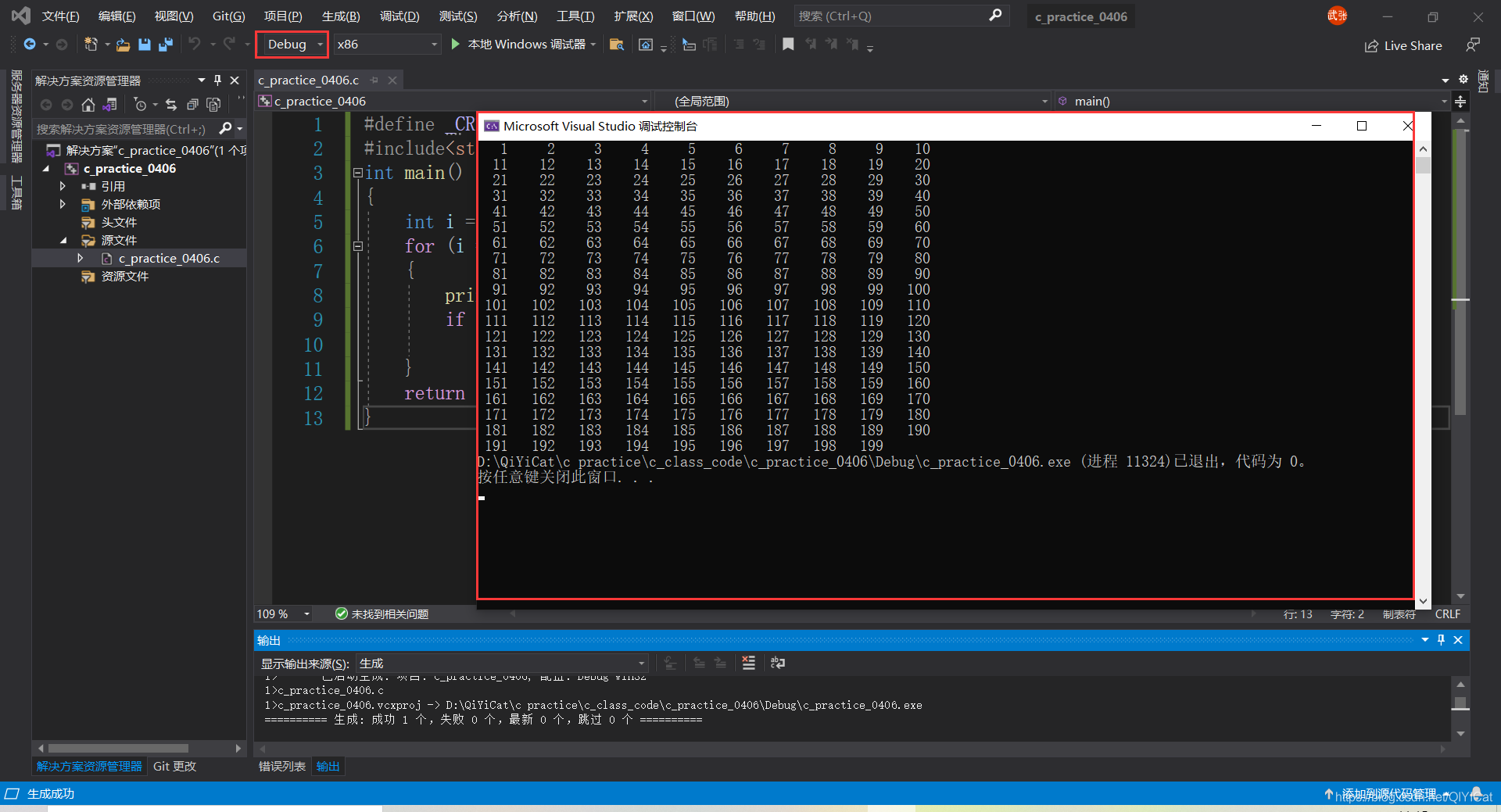
Task: Expand the c_practice_0406.c file node
Action: coord(80,258)
